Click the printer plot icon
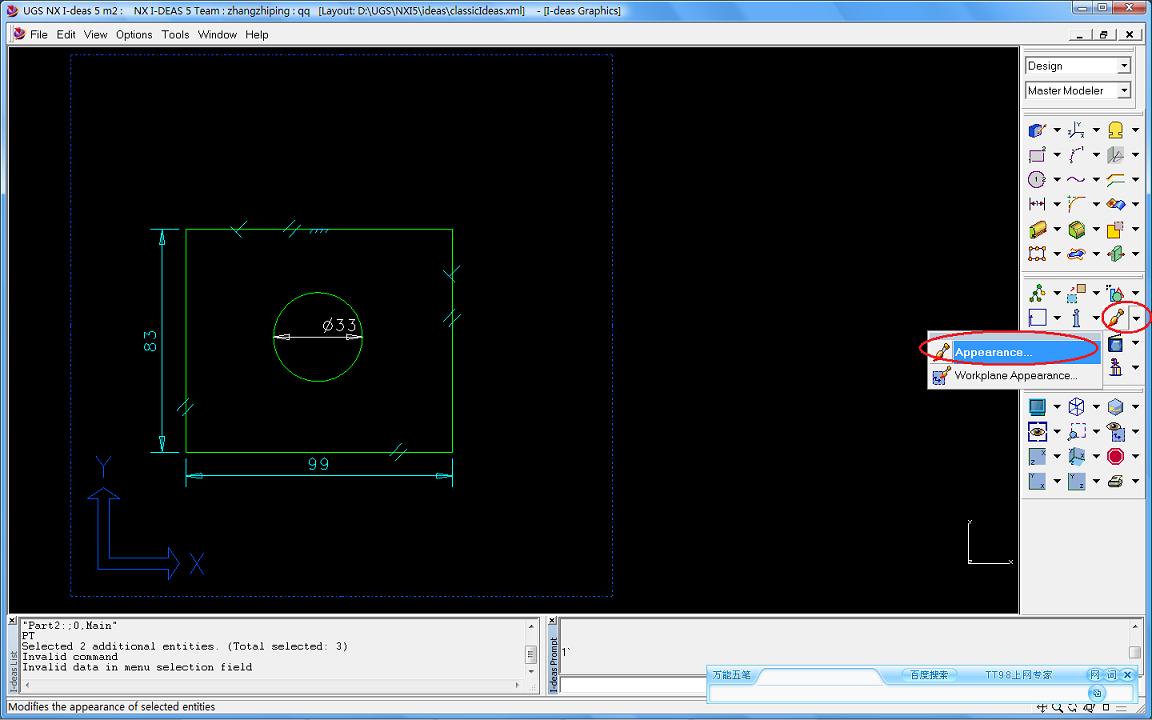1152x720 pixels. [x=1115, y=481]
